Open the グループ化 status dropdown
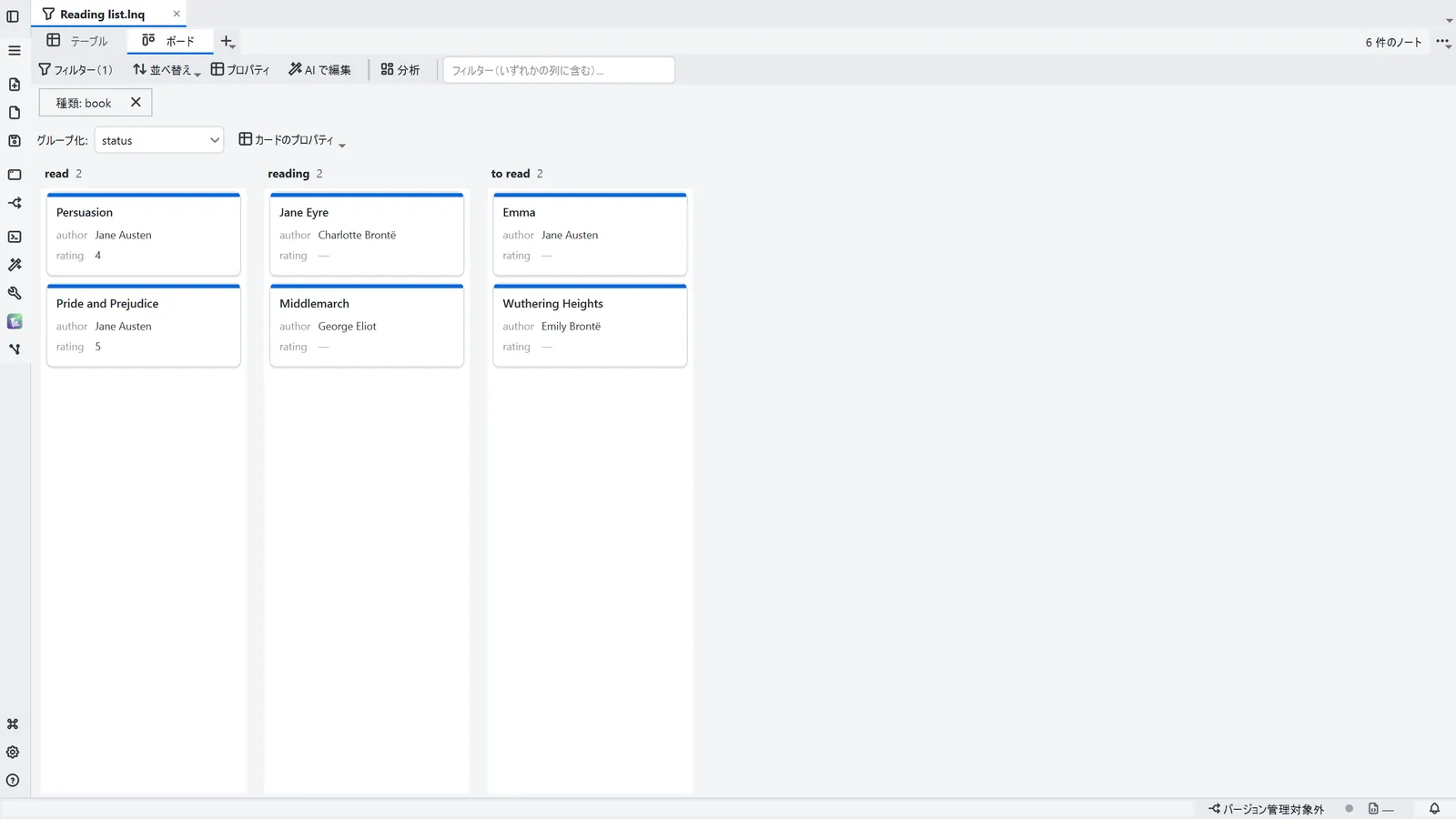 click(x=159, y=140)
